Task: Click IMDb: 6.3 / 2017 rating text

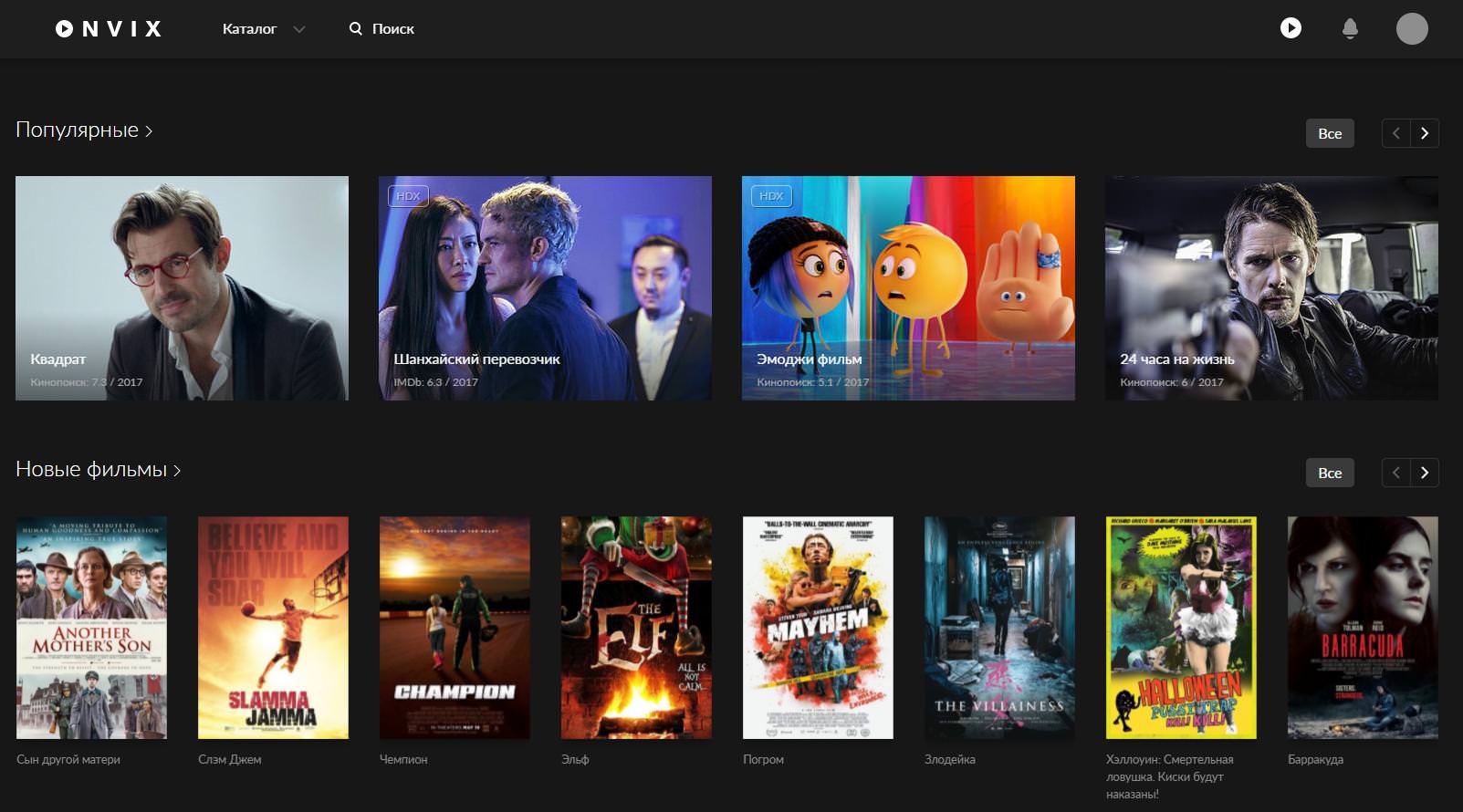Action: point(435,382)
